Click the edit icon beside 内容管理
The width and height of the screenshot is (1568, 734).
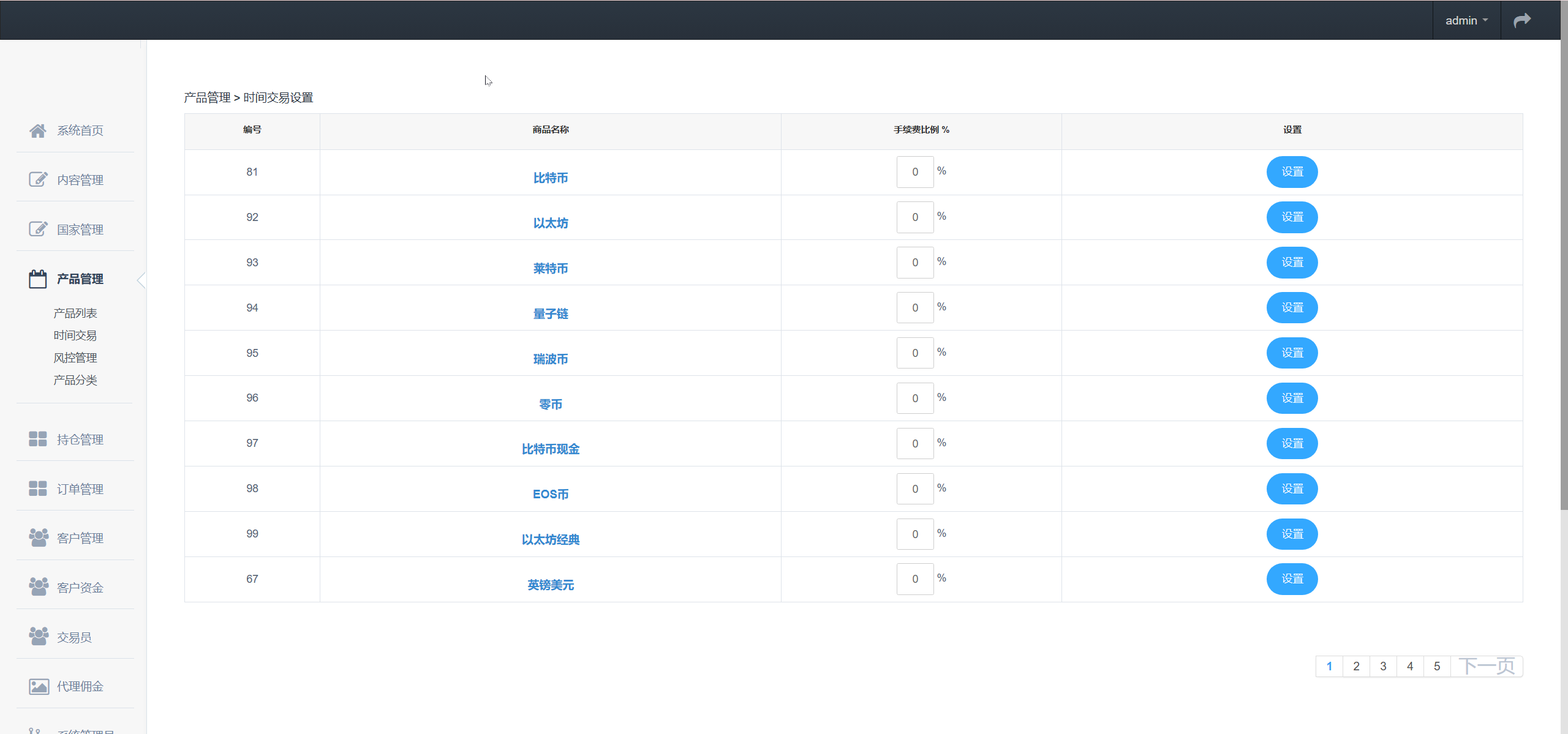(x=38, y=179)
